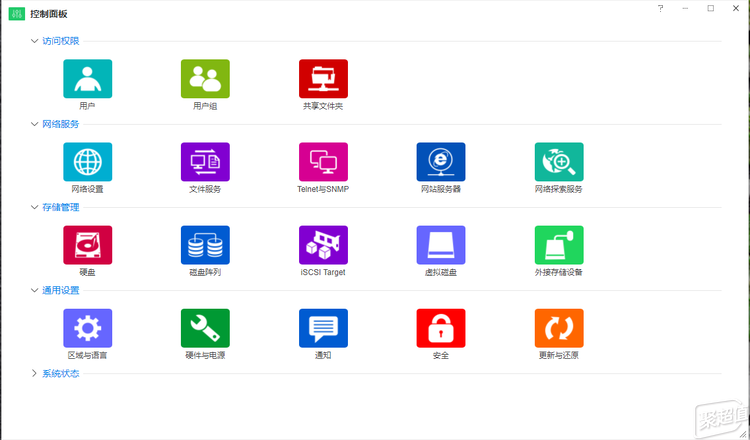Open help with the question mark button
This screenshot has width=750, height=440.
click(661, 9)
